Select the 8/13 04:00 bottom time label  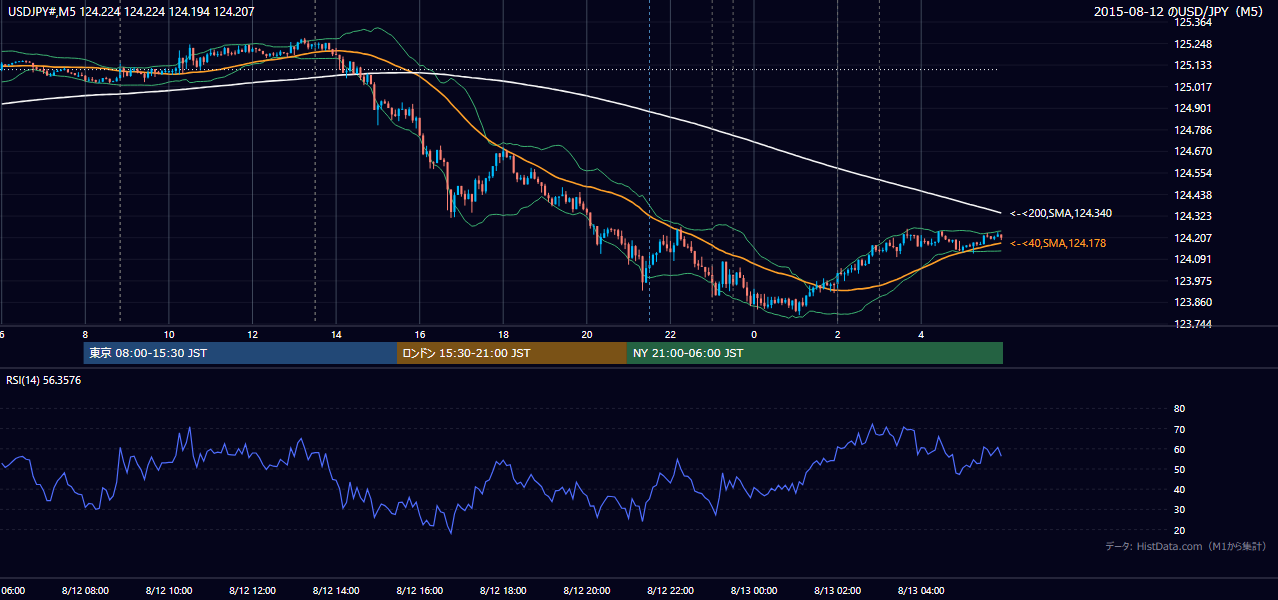point(922,590)
